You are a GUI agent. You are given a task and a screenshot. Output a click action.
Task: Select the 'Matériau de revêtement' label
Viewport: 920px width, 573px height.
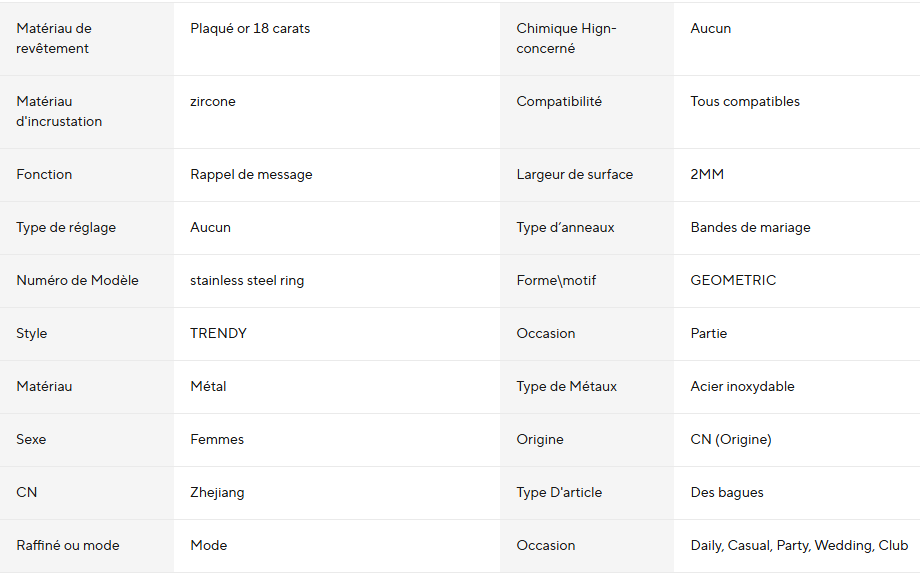pyautogui.click(x=53, y=38)
